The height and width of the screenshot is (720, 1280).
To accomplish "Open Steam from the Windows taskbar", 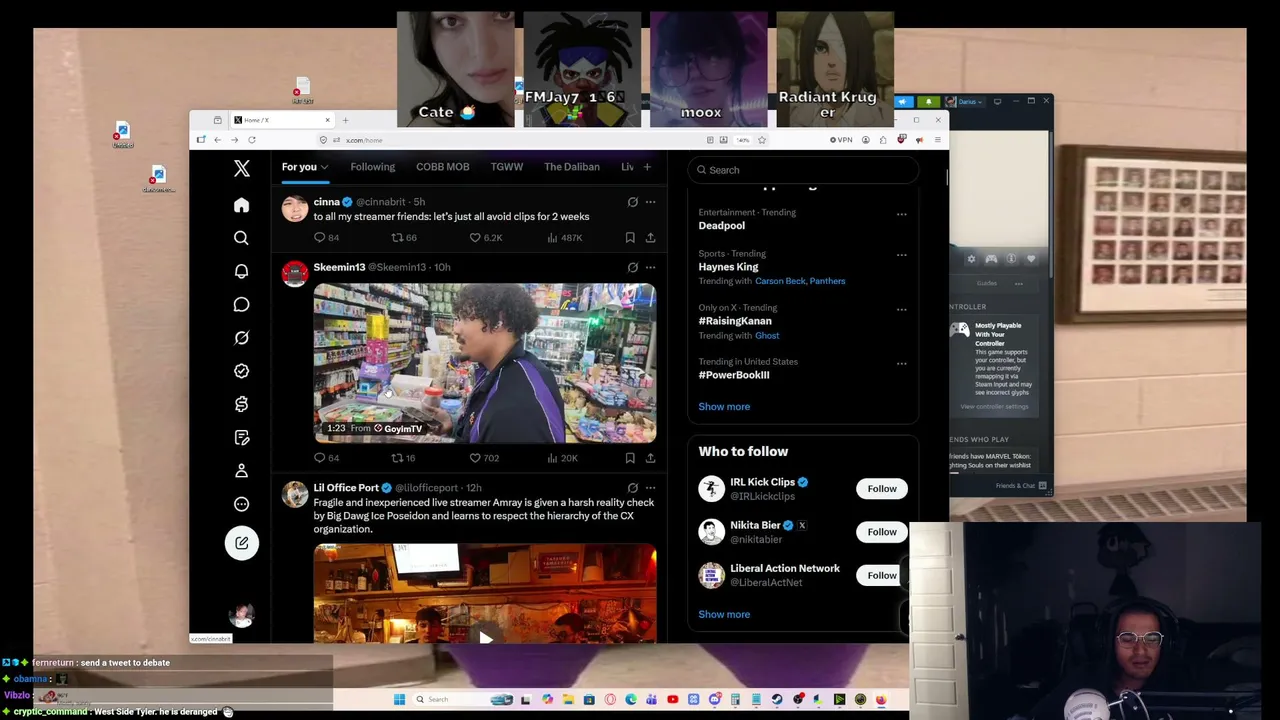I will (x=776, y=699).
